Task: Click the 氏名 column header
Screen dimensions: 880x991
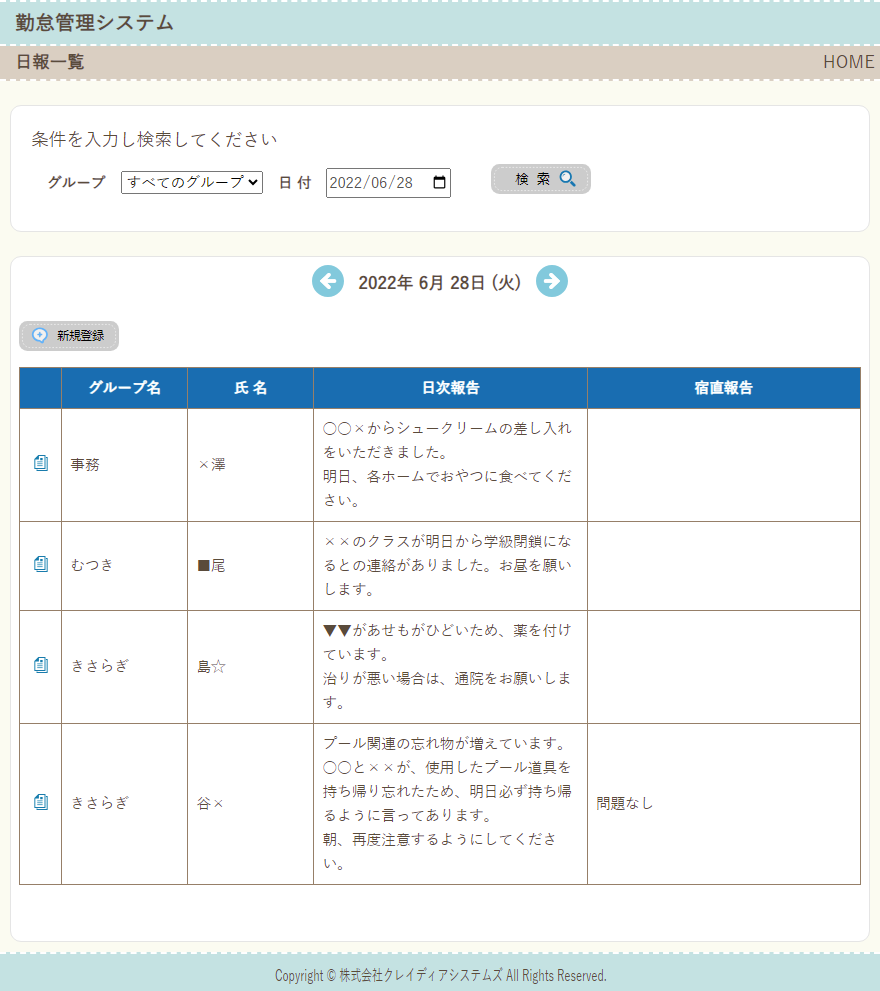Action: (250, 388)
